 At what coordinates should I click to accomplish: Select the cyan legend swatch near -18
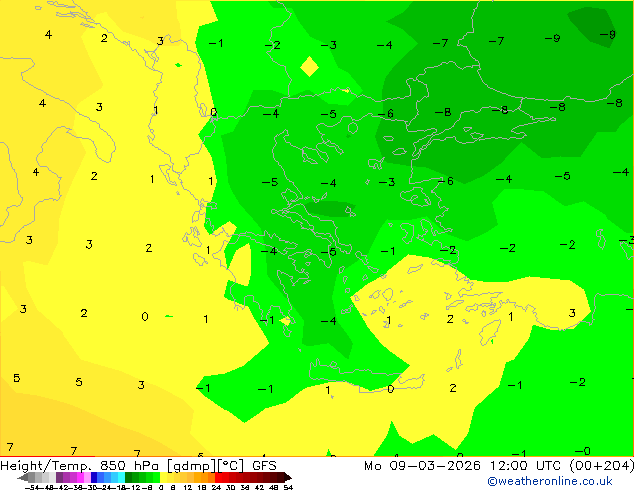pyautogui.click(x=121, y=477)
